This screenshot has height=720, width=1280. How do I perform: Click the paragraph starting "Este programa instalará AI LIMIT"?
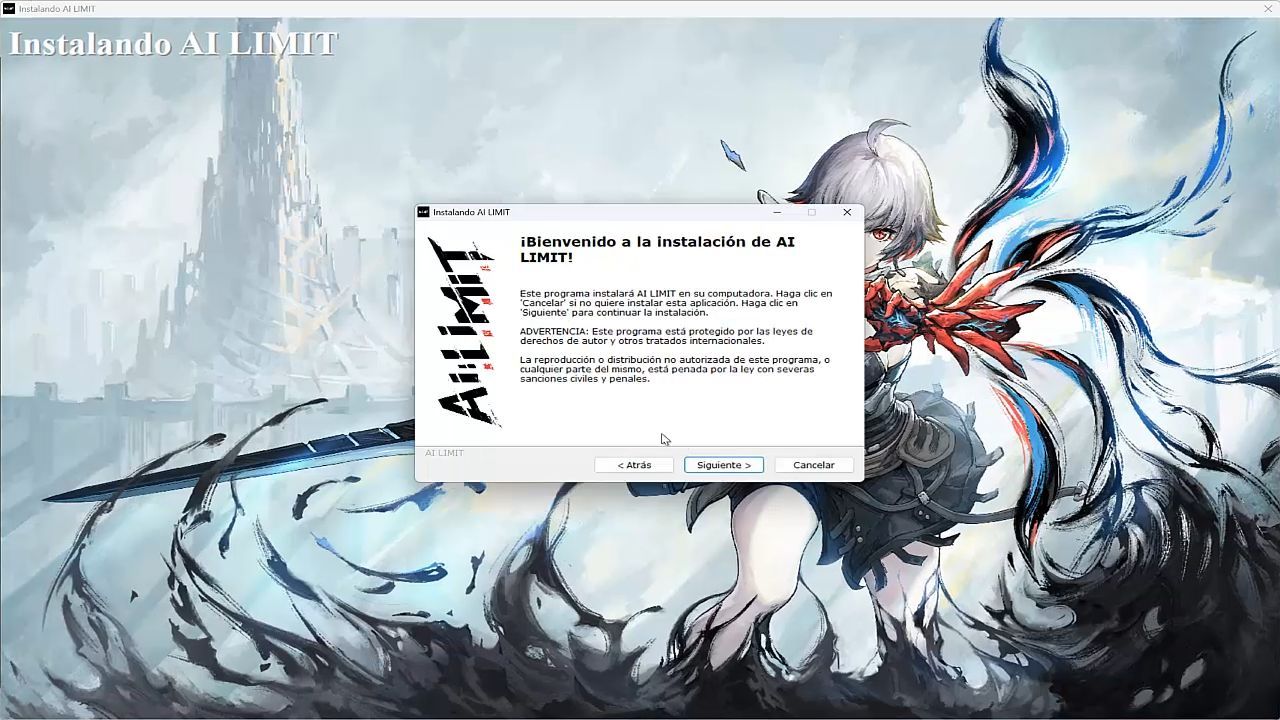(x=676, y=303)
